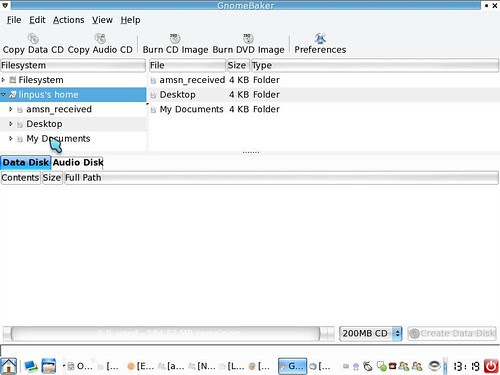
Task: Select amsn_received in the filesystem tree
Action: pos(59,109)
